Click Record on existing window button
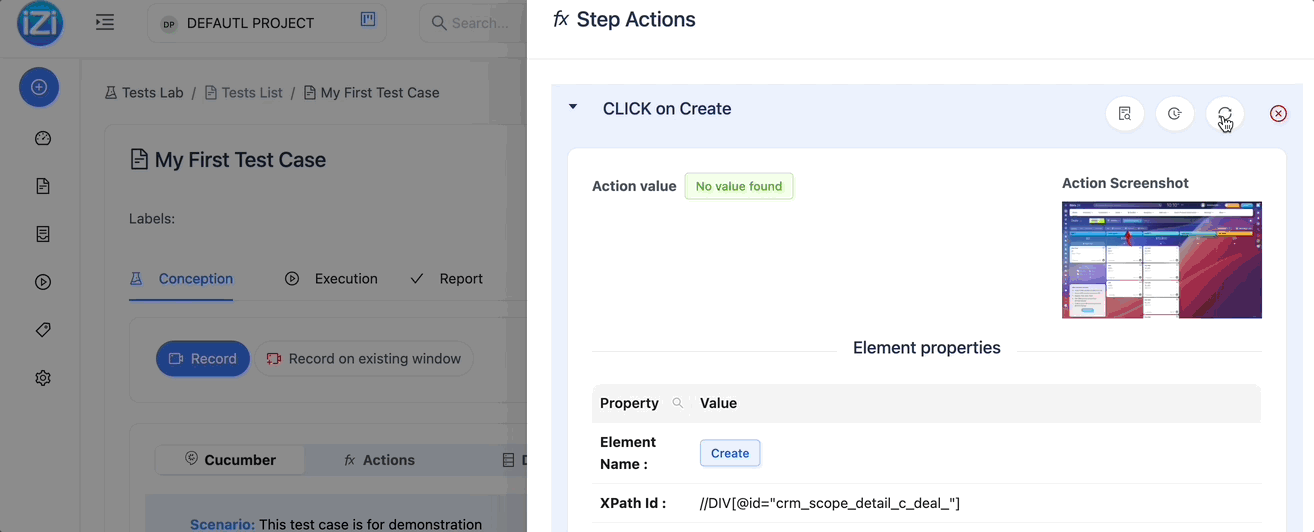 [364, 358]
